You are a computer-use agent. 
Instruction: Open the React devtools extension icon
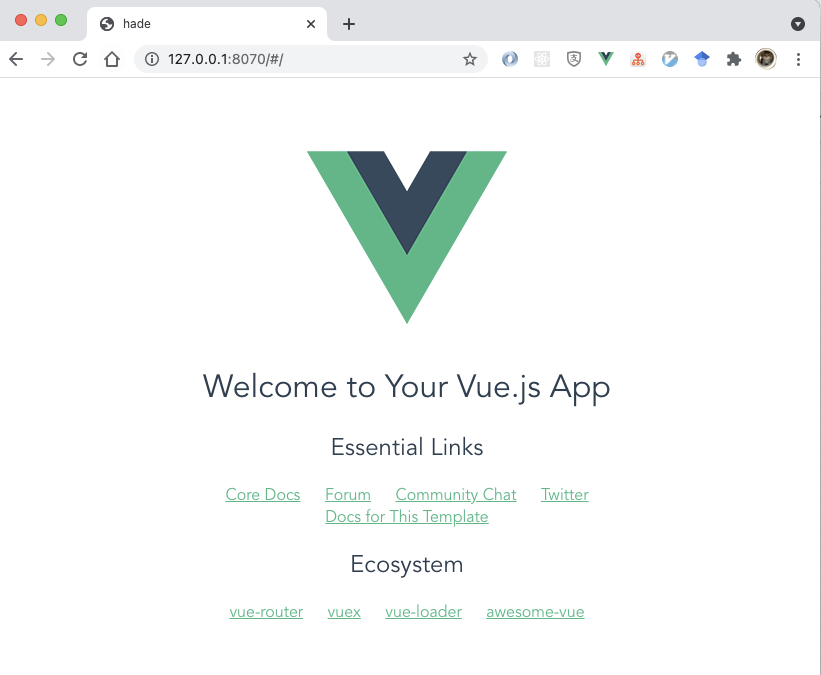coord(542,59)
